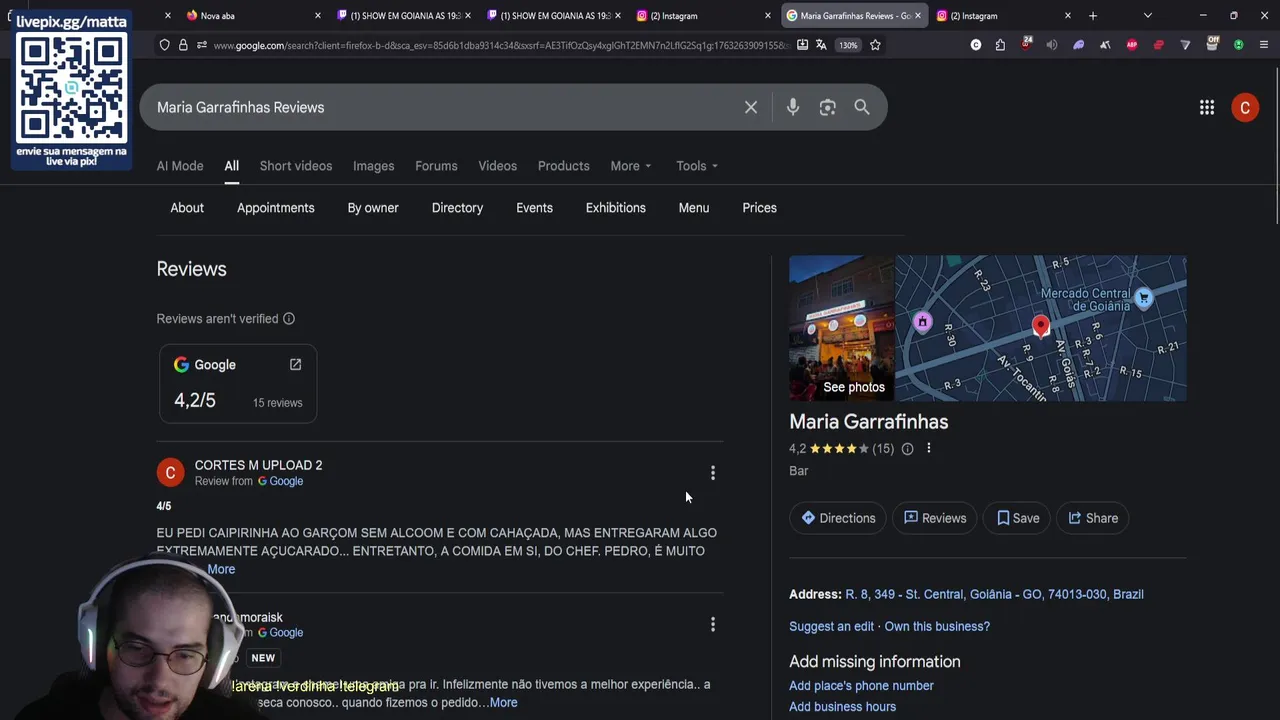Open the ABP adblock extension
Image resolution: width=1280 pixels, height=720 pixels.
pos(1132,45)
